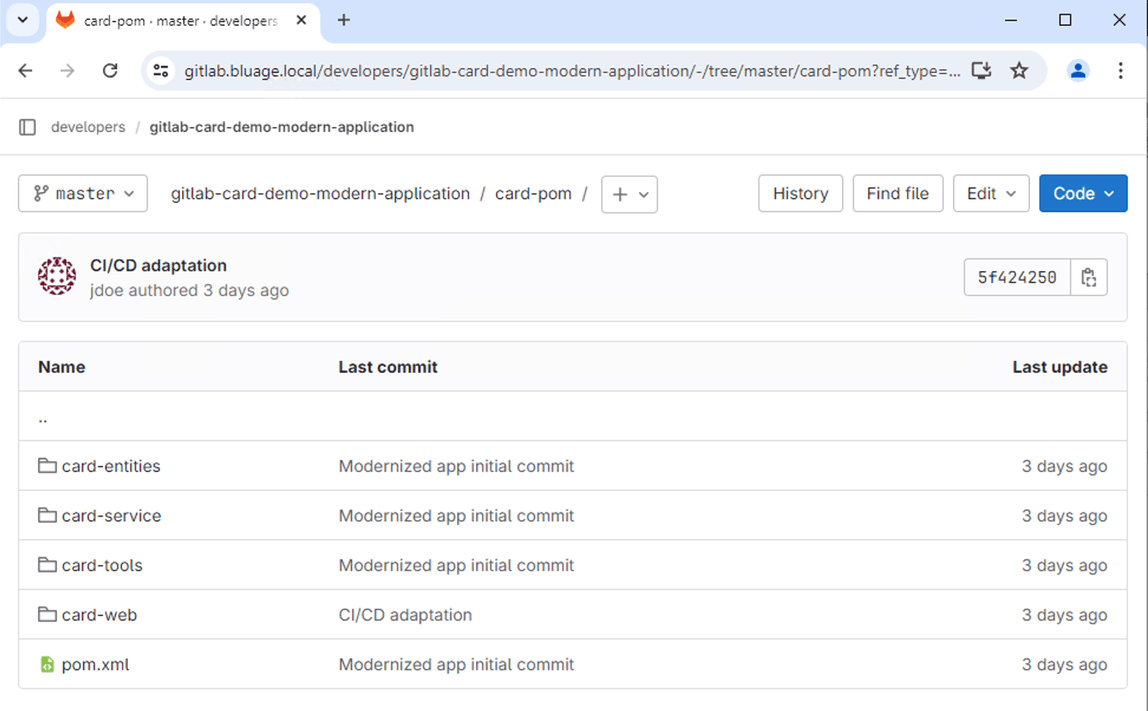This screenshot has width=1148, height=711.
Task: Open the GitLab sidebar toggle icon
Action: pos(27,127)
